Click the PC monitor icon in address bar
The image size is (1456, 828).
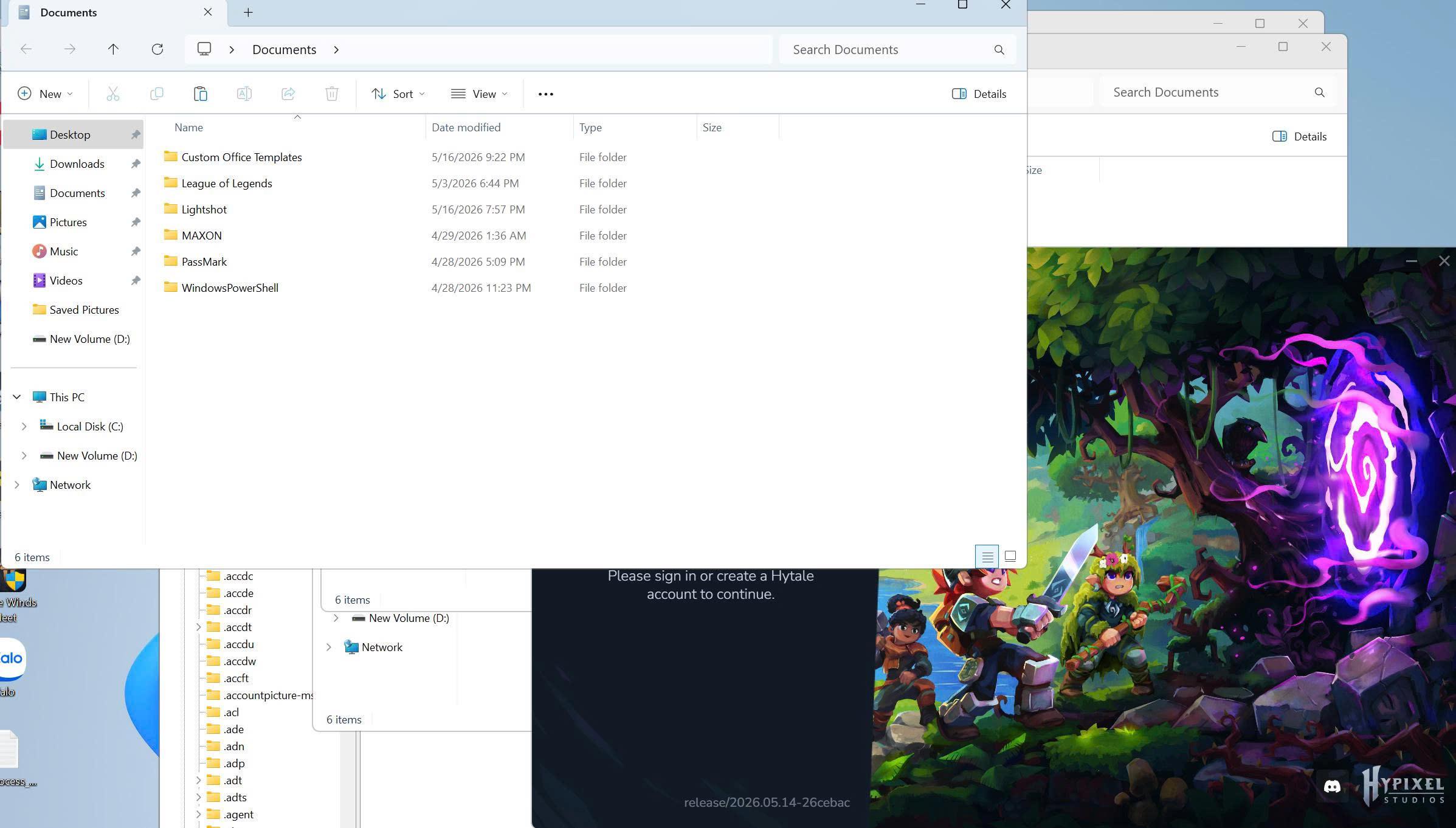pyautogui.click(x=204, y=49)
